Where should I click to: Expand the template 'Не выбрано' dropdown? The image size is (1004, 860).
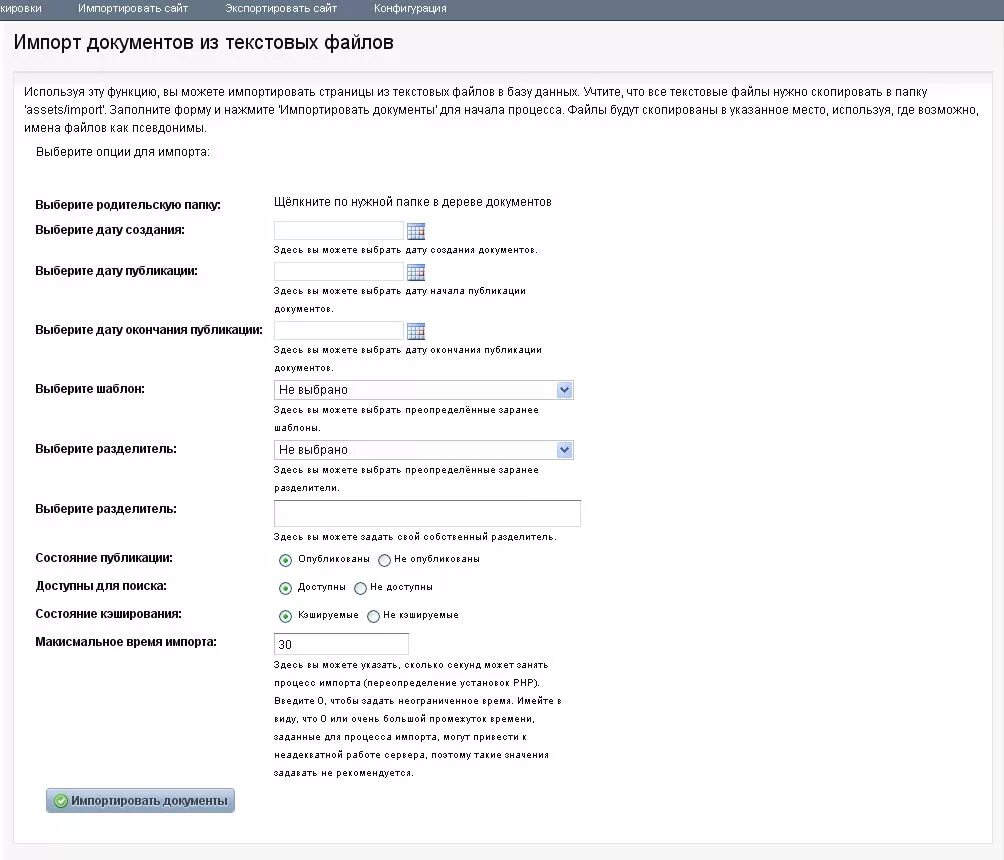click(x=424, y=390)
